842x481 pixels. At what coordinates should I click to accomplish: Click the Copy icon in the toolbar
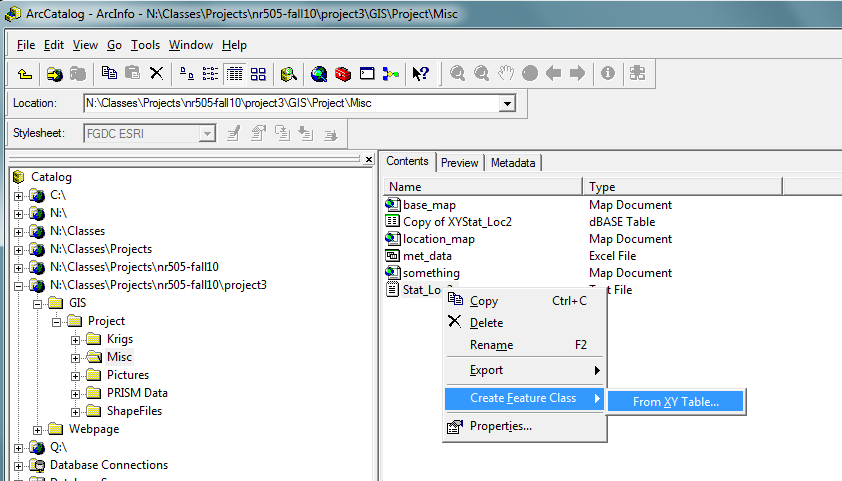tap(109, 74)
